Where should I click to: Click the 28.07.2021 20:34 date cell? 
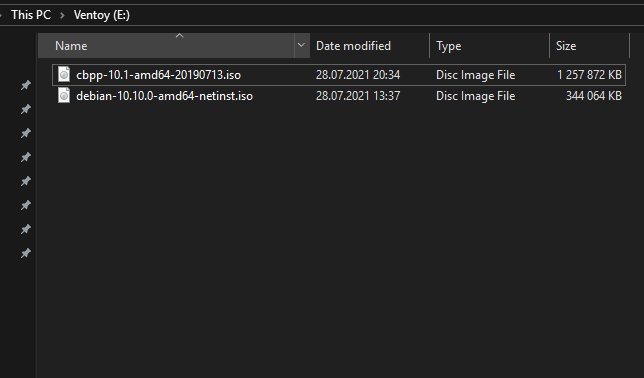(358, 75)
